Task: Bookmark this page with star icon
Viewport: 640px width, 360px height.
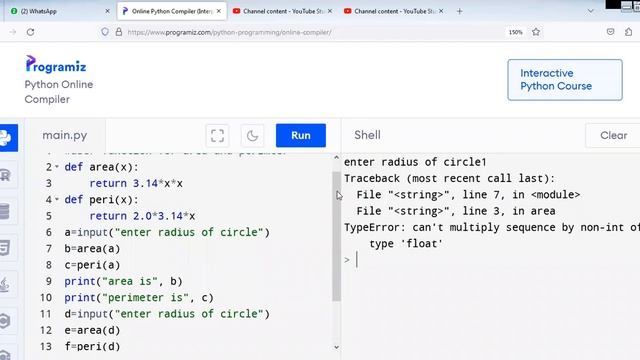Action: (536, 32)
